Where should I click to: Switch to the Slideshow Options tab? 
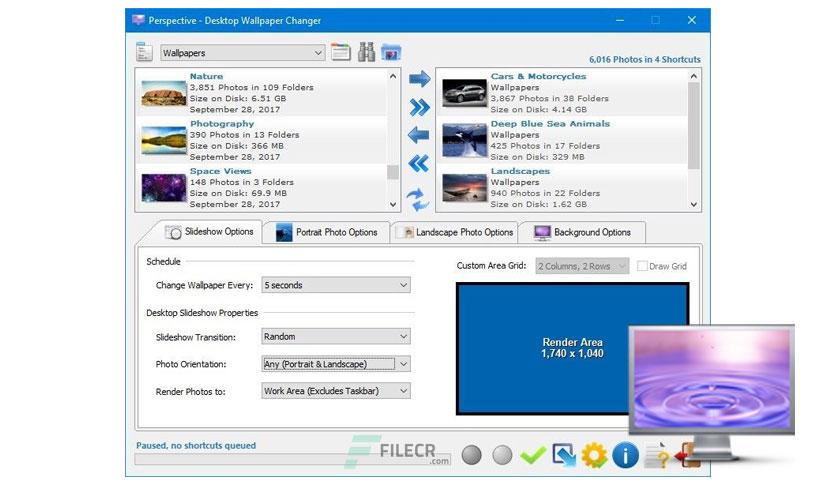pyautogui.click(x=209, y=232)
